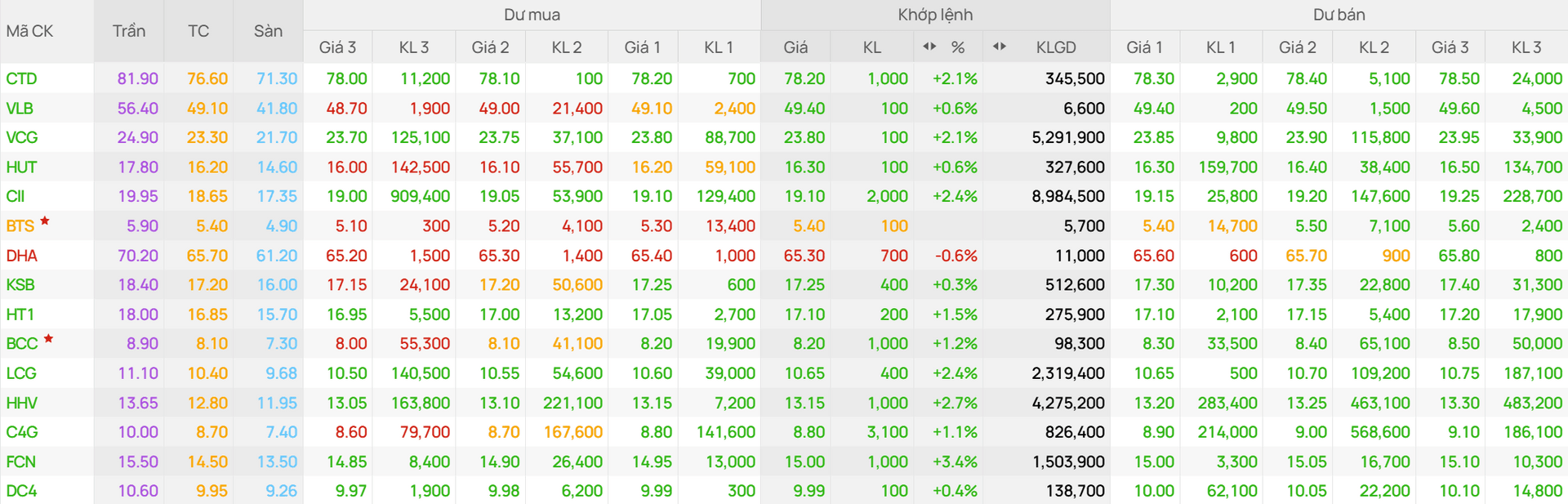Click the DC4 ticker symbol
The height and width of the screenshot is (504, 1568).
[21, 491]
